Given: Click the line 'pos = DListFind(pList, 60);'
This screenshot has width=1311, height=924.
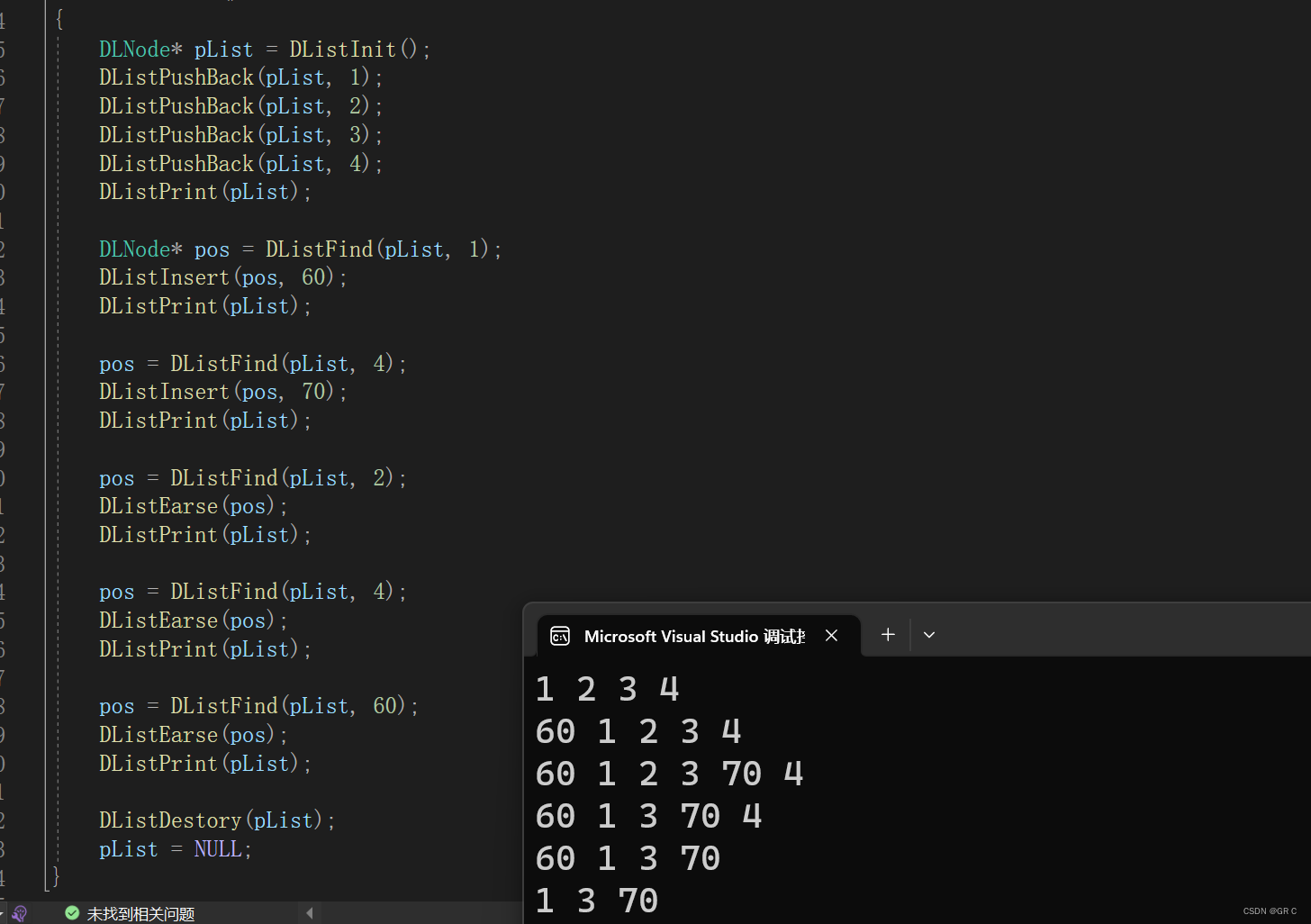Looking at the screenshot, I should [x=259, y=707].
